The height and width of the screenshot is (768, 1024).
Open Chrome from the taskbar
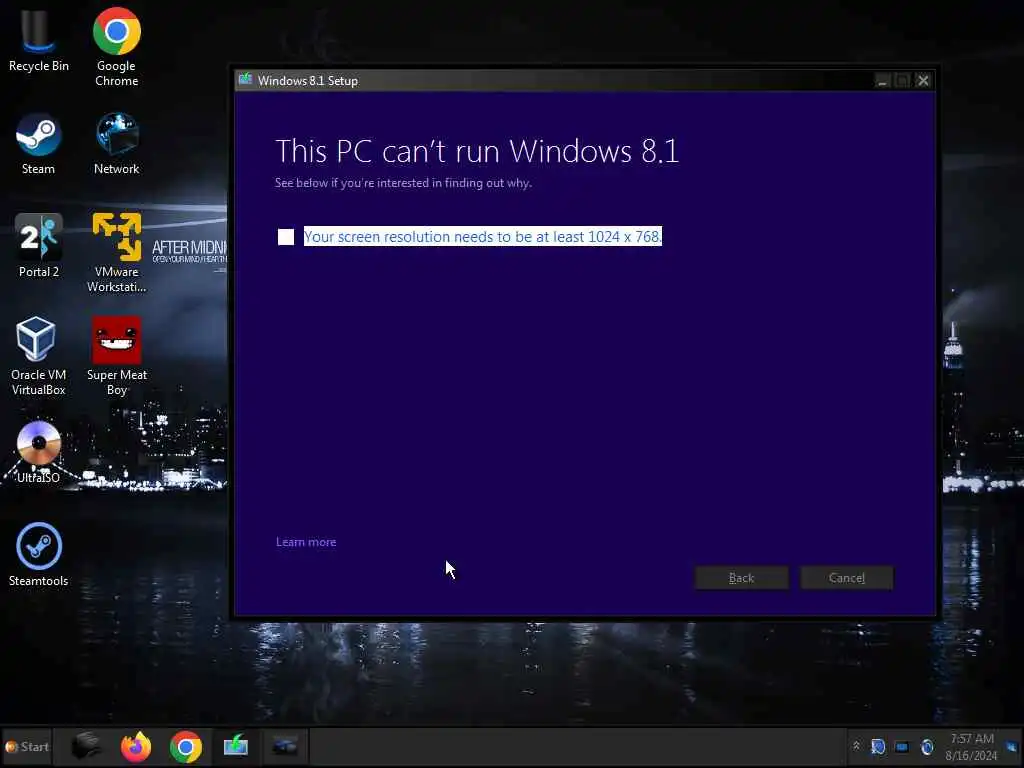click(x=185, y=746)
